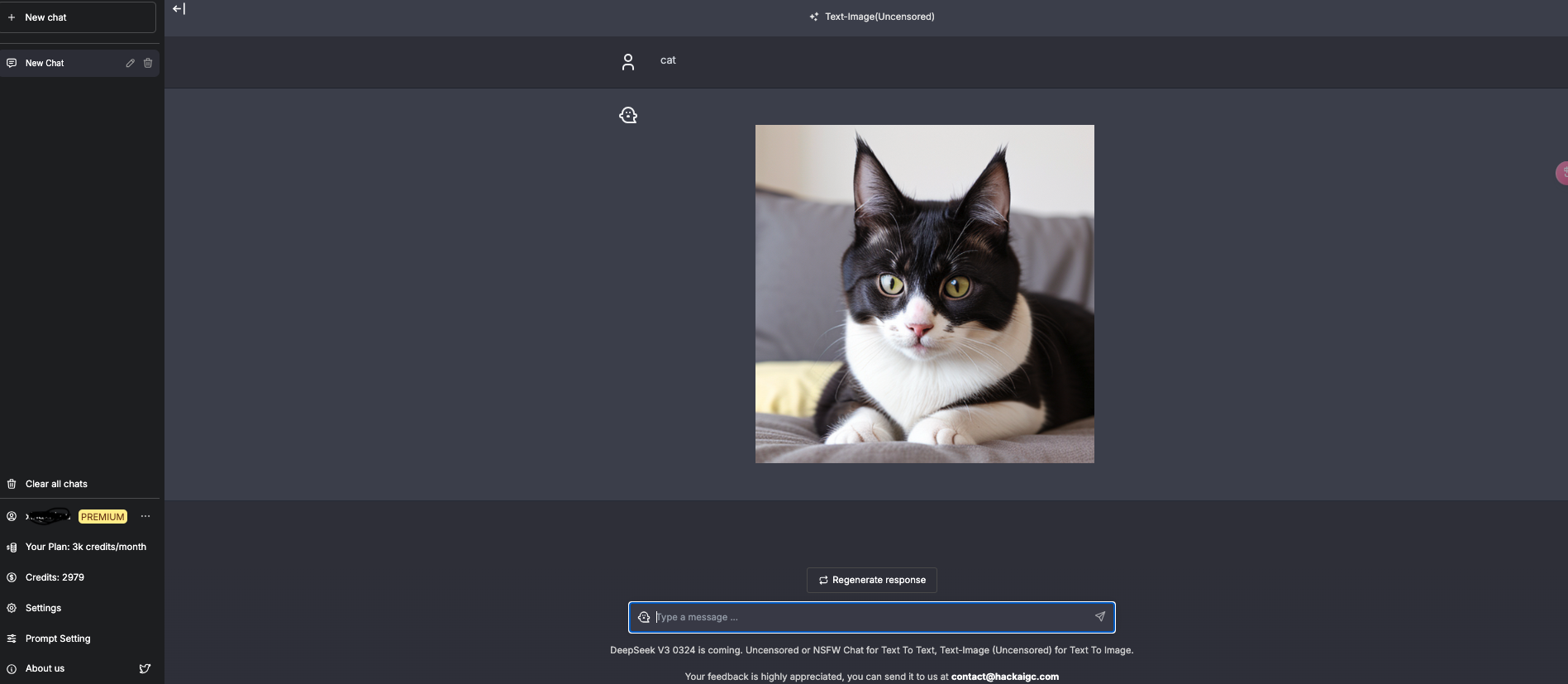Click the send message paper plane icon

coord(1099,617)
